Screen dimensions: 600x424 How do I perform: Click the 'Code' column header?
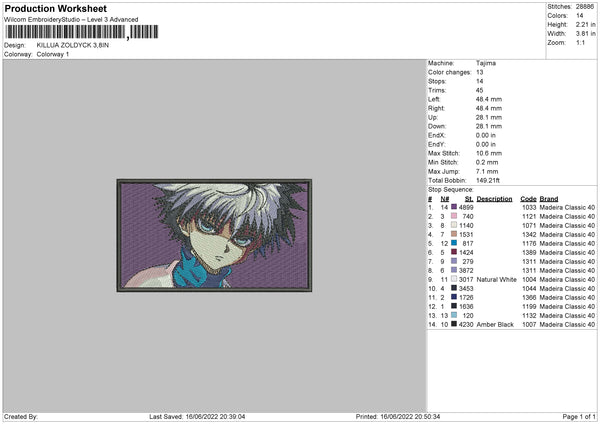(x=528, y=199)
